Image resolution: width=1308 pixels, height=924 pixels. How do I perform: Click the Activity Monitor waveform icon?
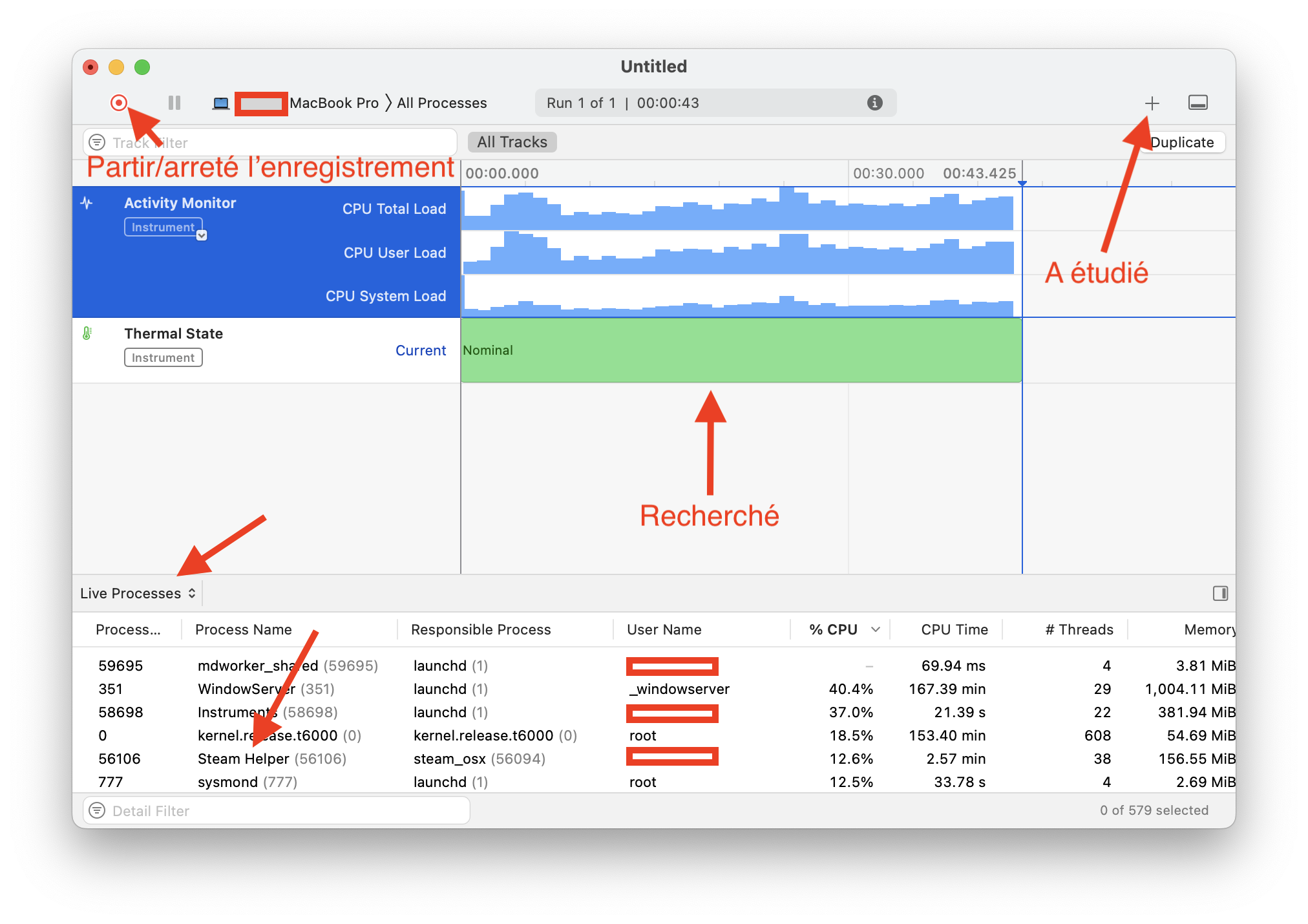pyautogui.click(x=87, y=203)
